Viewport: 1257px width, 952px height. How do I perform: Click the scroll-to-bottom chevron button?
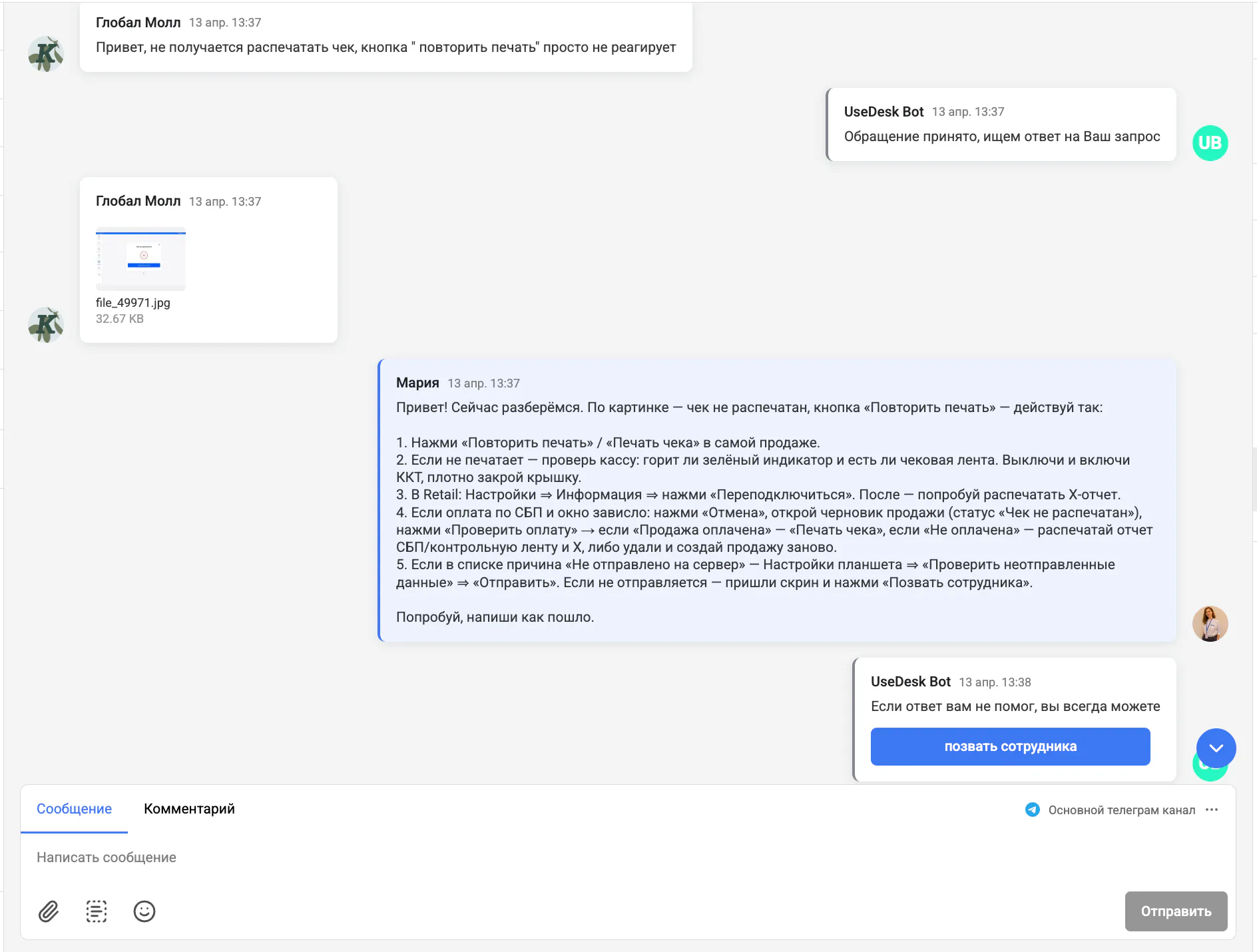[x=1216, y=748]
